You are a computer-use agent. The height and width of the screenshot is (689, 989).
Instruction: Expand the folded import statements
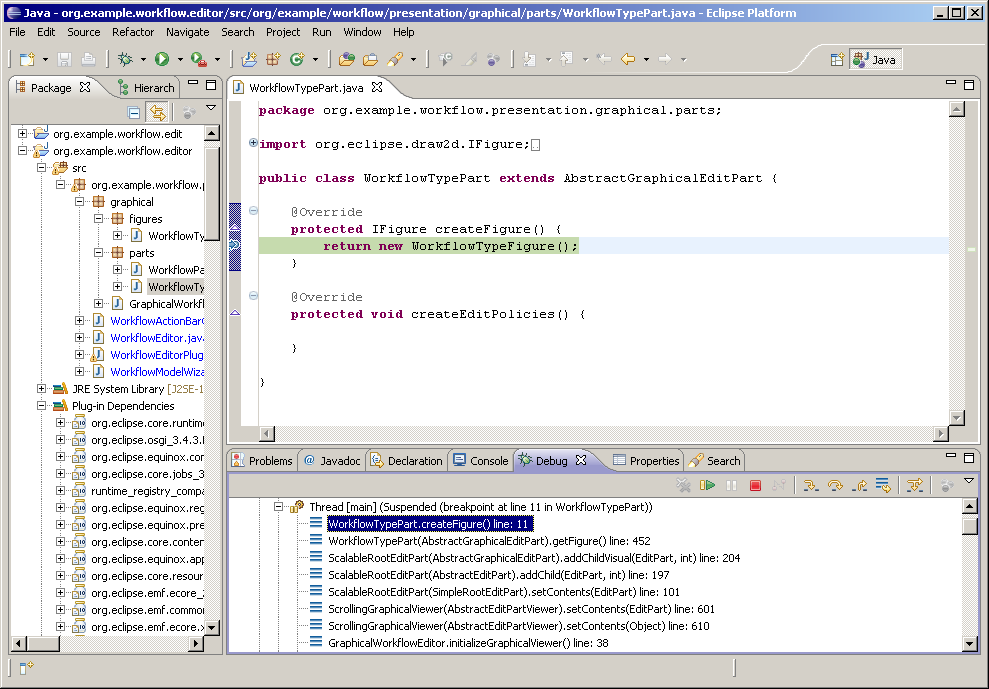(253, 144)
